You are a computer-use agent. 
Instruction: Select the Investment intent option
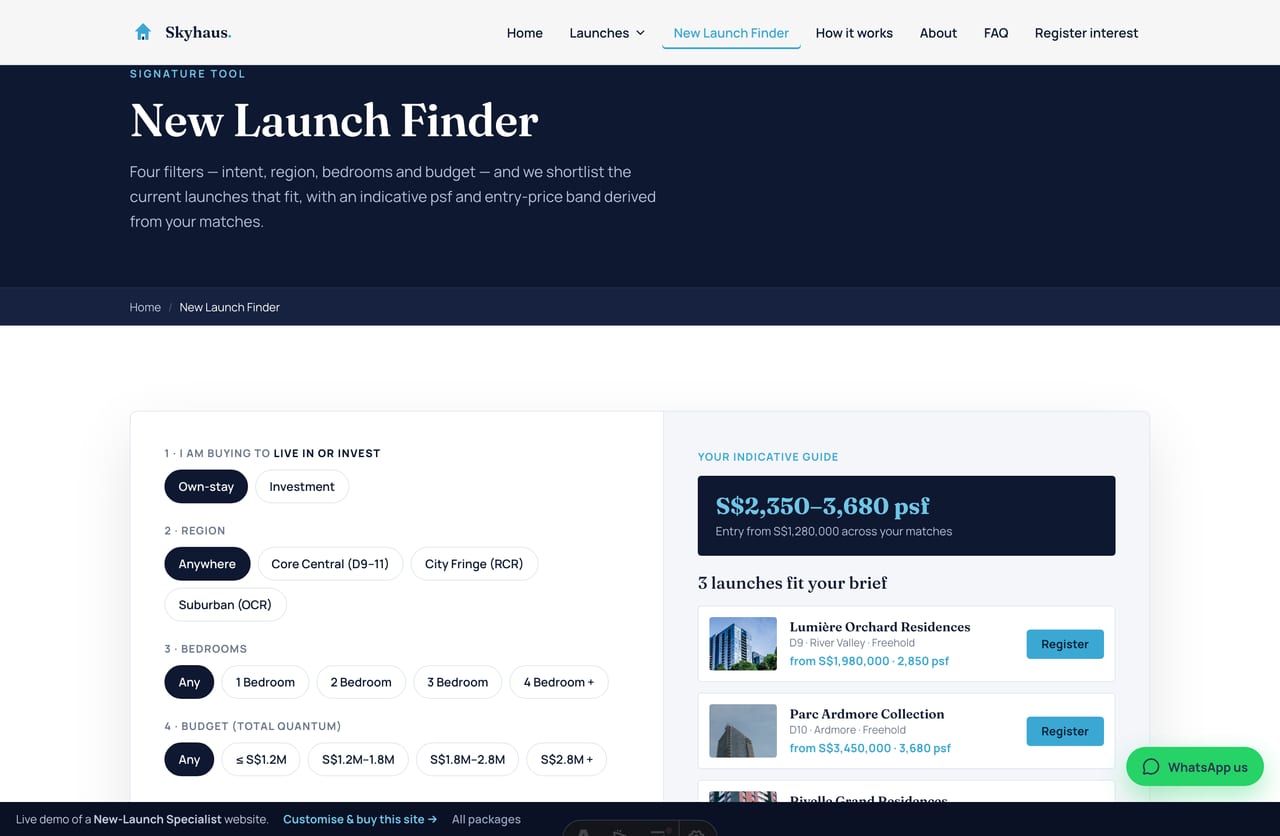point(302,487)
